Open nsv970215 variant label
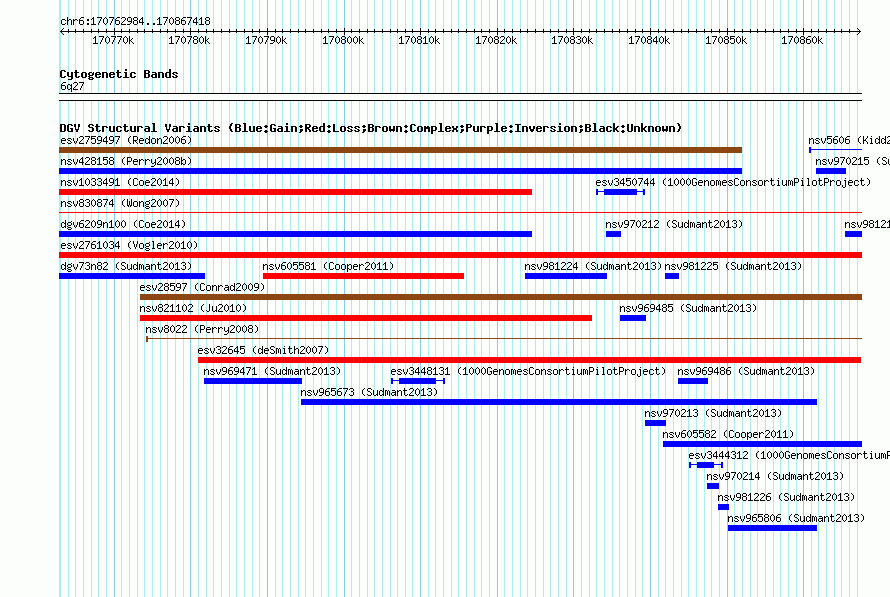Screen dimensions: 890x597 point(852,161)
